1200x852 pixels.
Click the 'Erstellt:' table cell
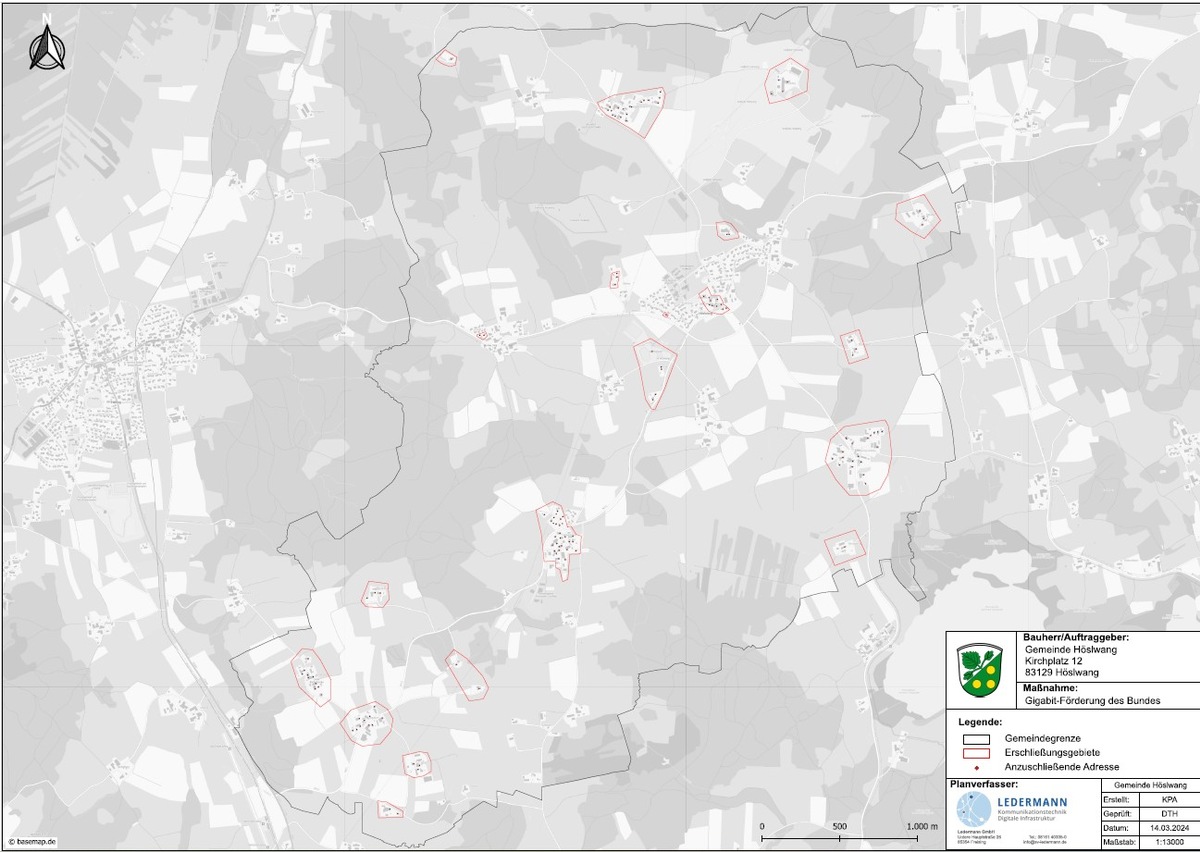pyautogui.click(x=1120, y=800)
